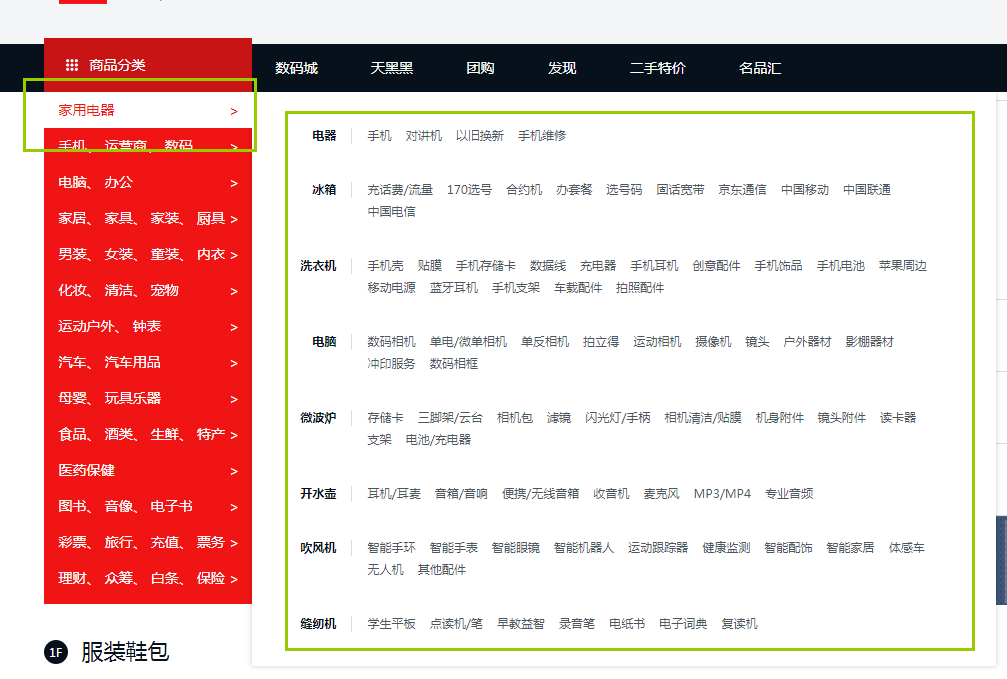Open the 运动户外、钟表 category

[x=109, y=326]
